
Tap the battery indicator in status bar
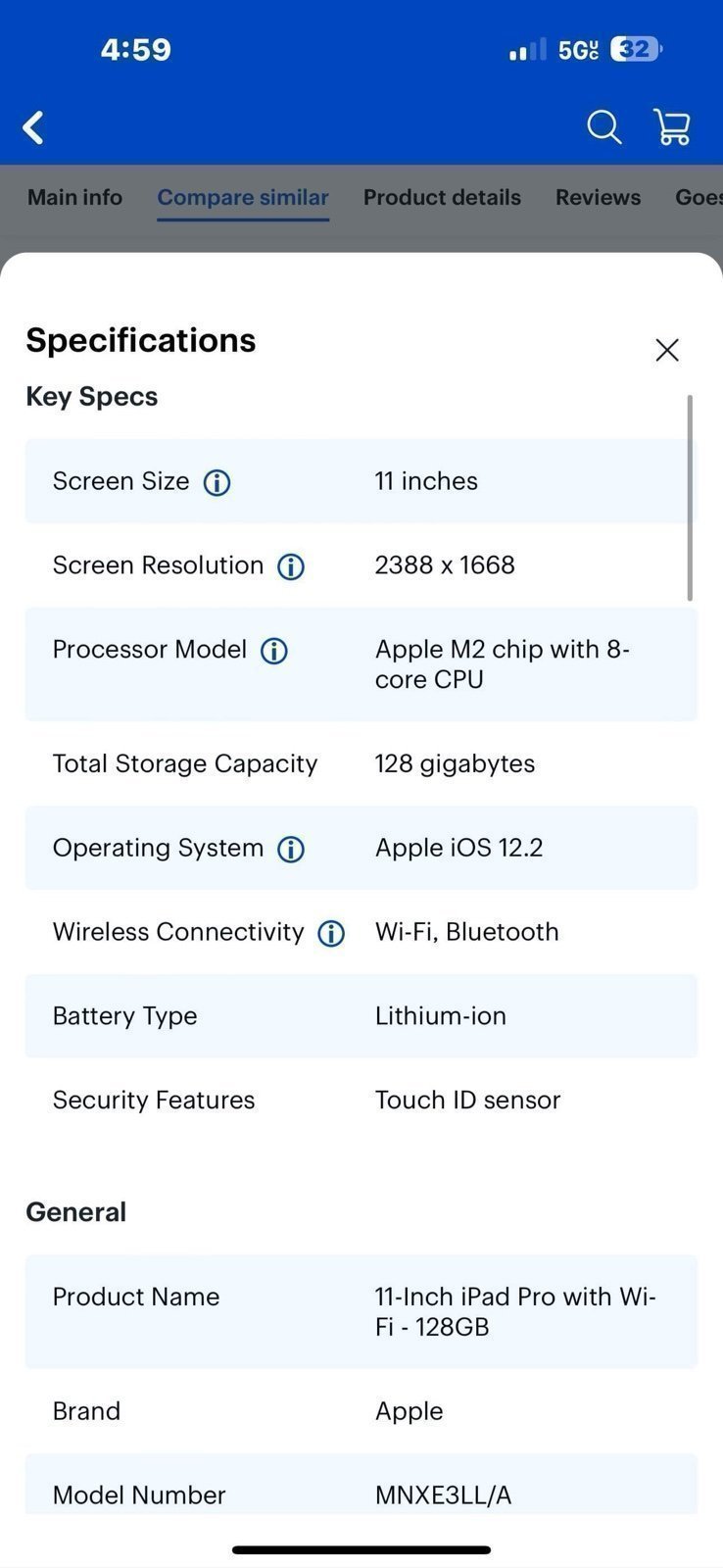coord(635,49)
